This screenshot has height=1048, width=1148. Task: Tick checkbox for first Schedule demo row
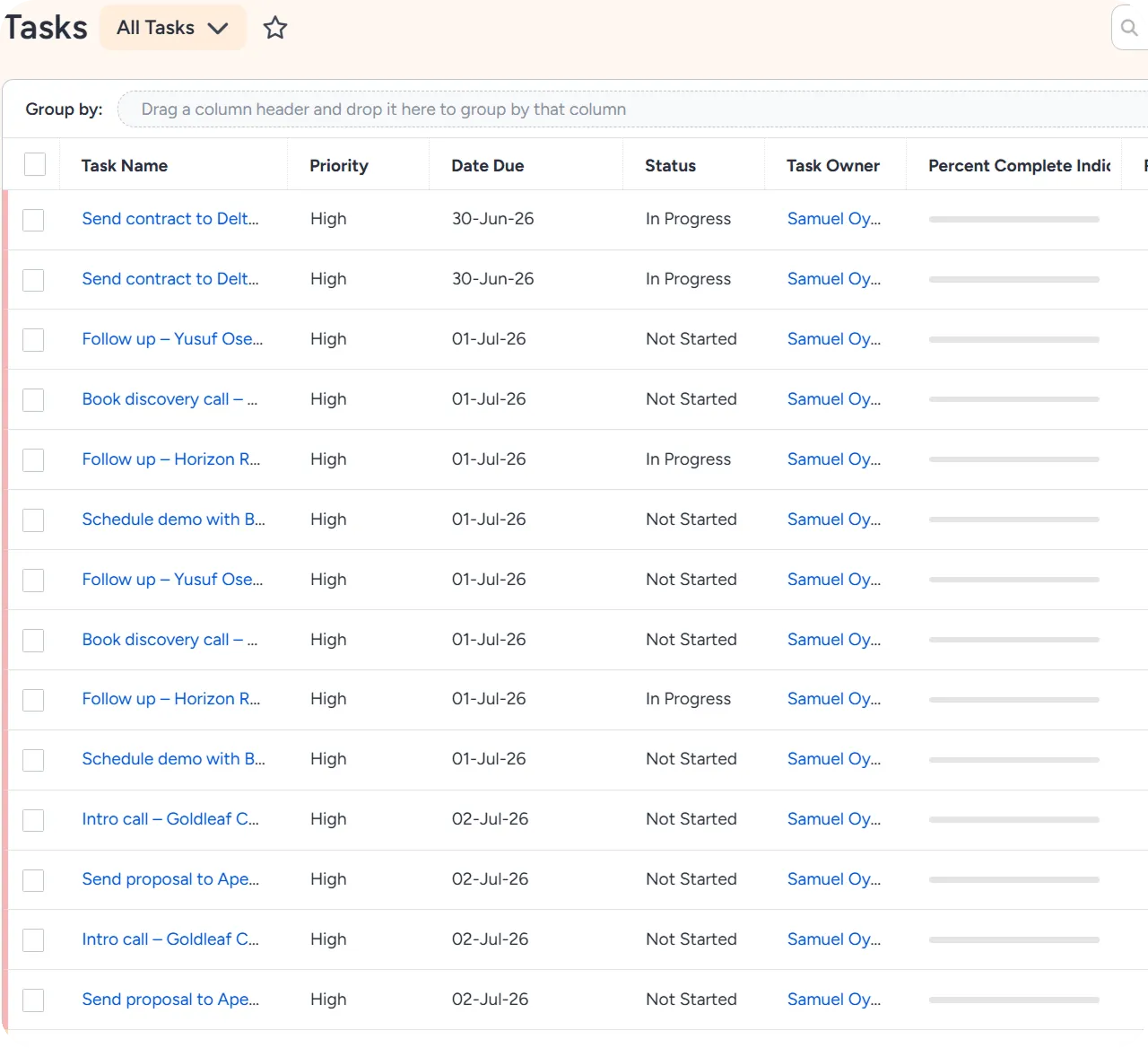tap(33, 520)
